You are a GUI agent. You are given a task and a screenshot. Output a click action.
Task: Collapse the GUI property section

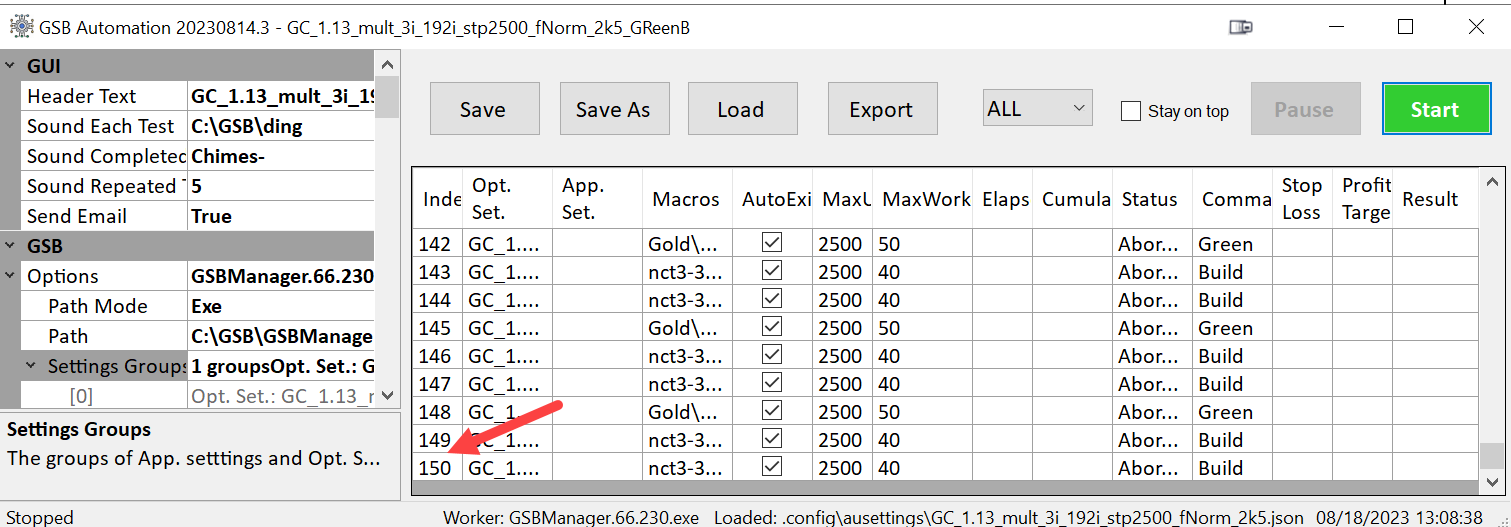pyautogui.click(x=10, y=66)
